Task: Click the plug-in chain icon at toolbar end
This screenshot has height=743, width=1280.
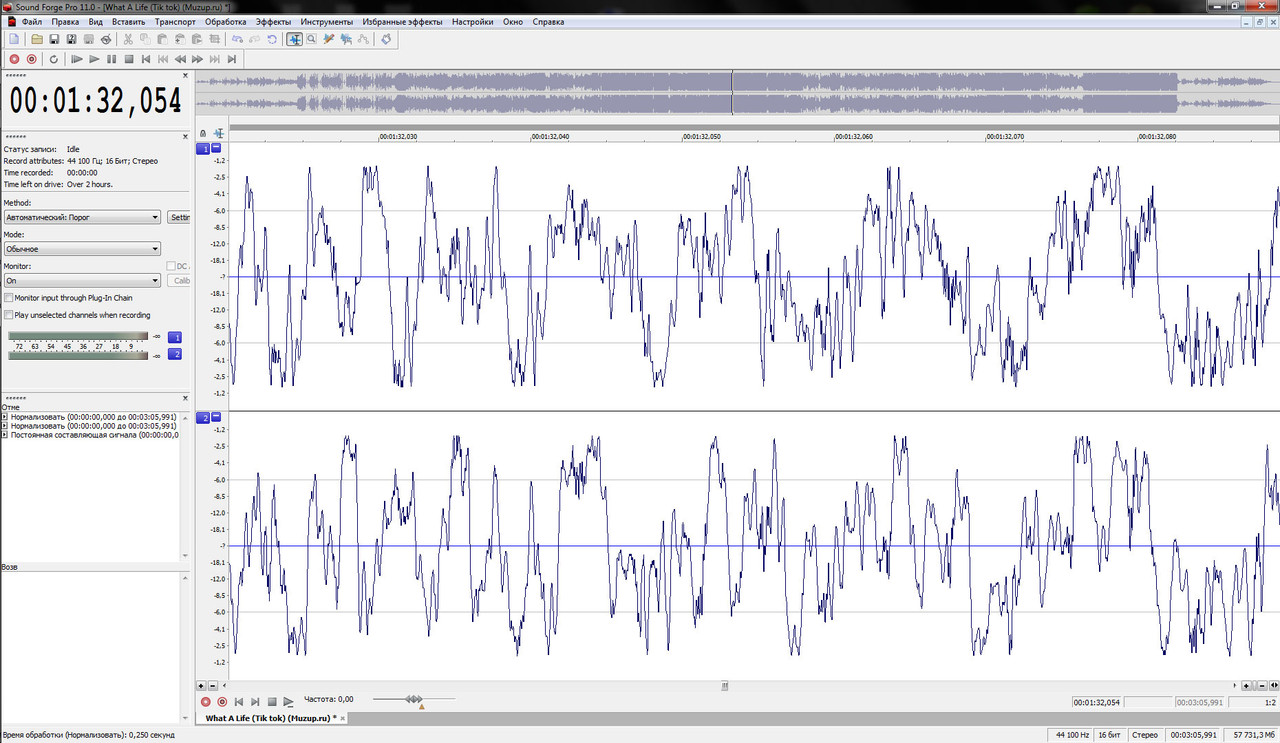Action: [x=386, y=39]
